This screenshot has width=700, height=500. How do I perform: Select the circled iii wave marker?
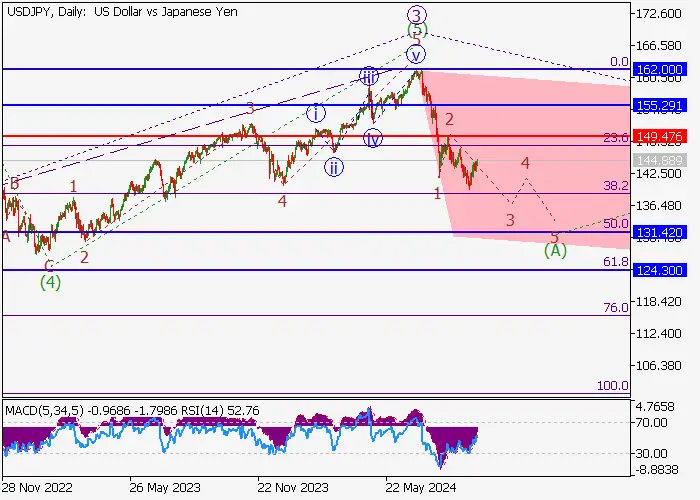click(369, 77)
